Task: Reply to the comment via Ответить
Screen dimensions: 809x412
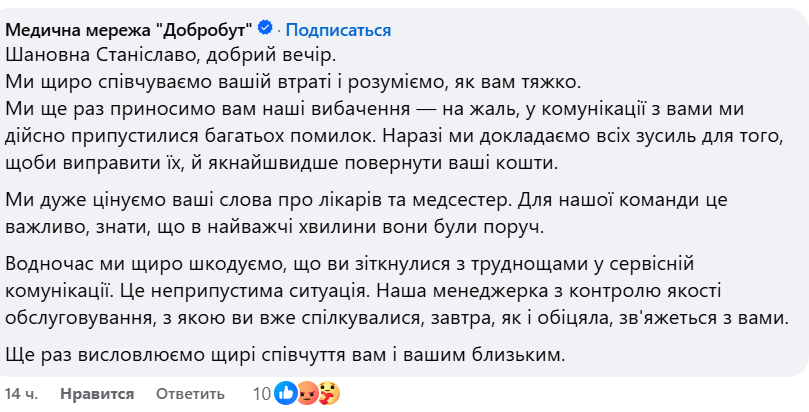Action: [191, 394]
